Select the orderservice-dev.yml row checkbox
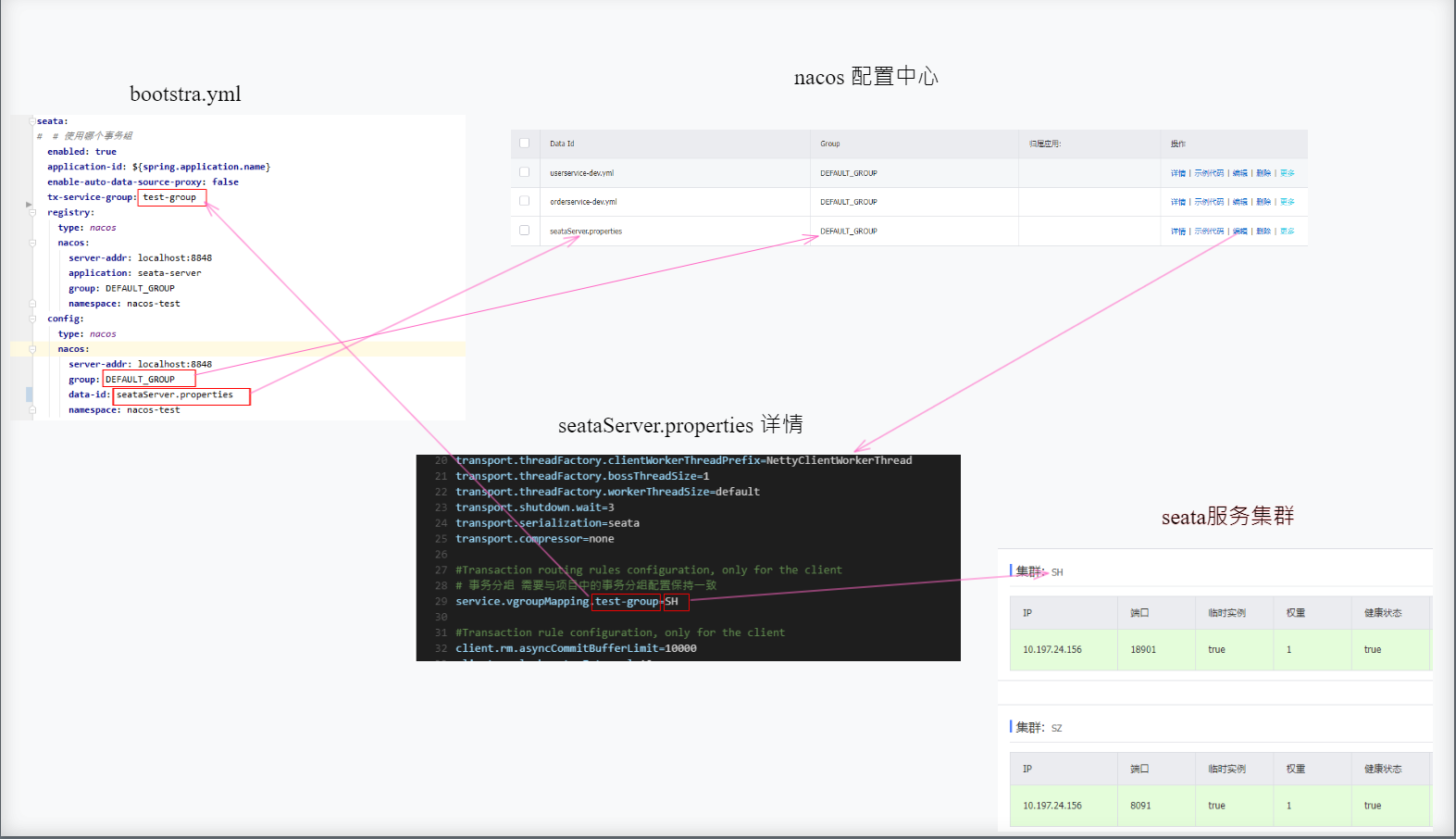1456x839 pixels. point(525,201)
